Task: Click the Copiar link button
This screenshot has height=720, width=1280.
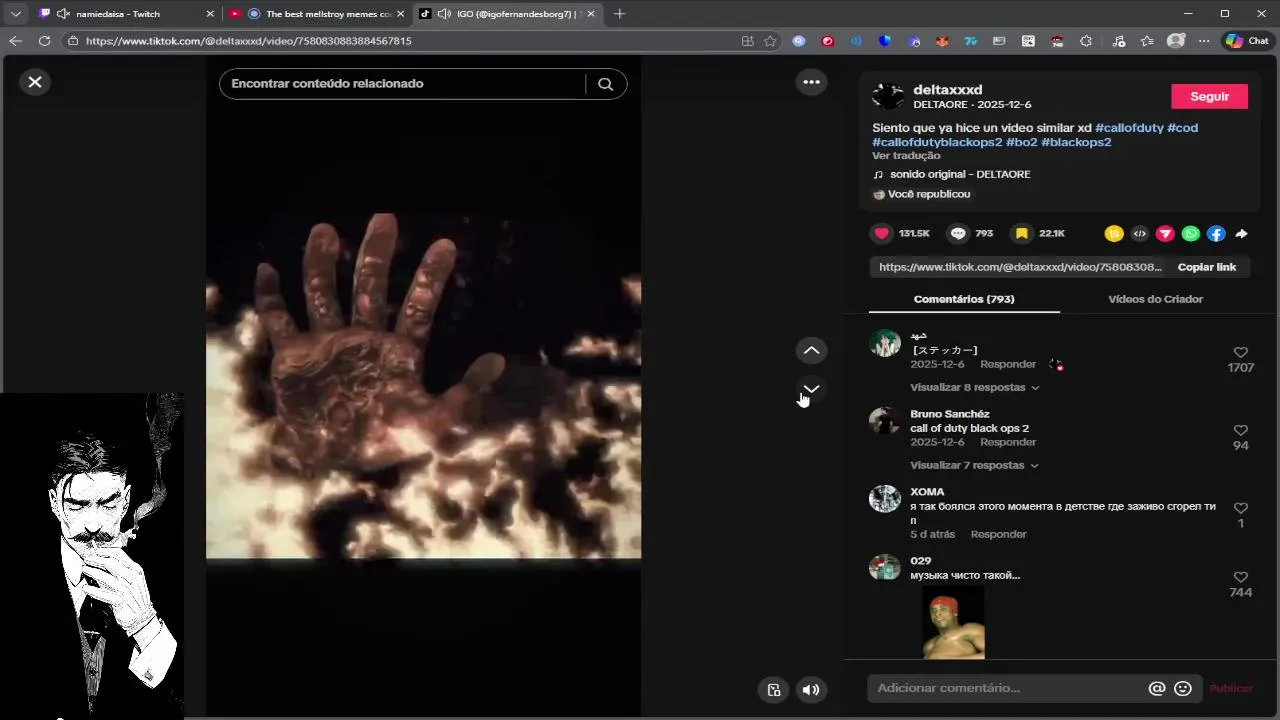Action: click(1207, 267)
